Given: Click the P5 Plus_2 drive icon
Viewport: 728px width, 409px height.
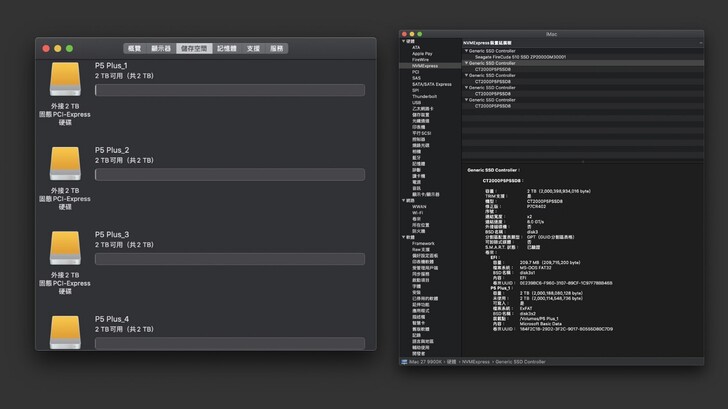Looking at the screenshot, I should pyautogui.click(x=65, y=162).
